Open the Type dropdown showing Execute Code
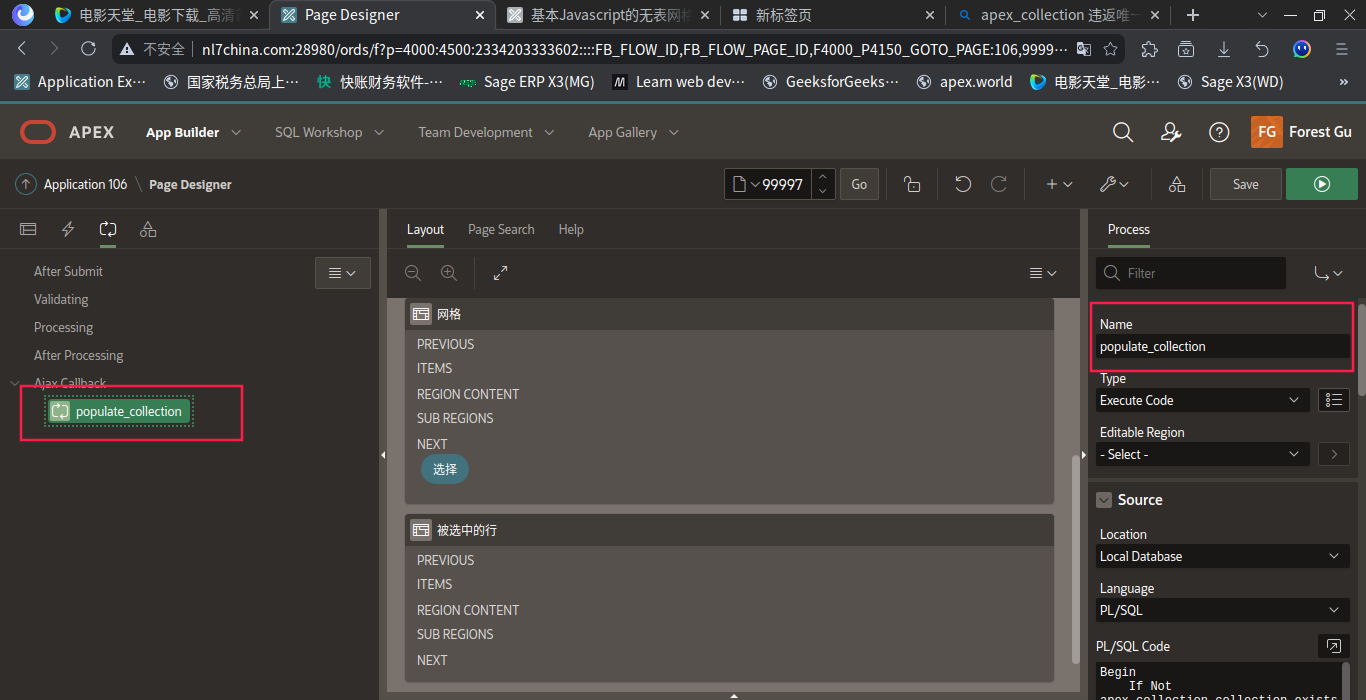This screenshot has width=1366, height=700. (x=1202, y=399)
